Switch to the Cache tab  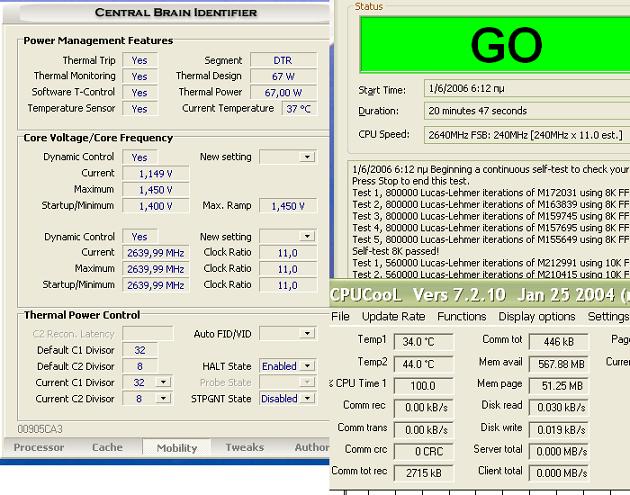pos(107,447)
